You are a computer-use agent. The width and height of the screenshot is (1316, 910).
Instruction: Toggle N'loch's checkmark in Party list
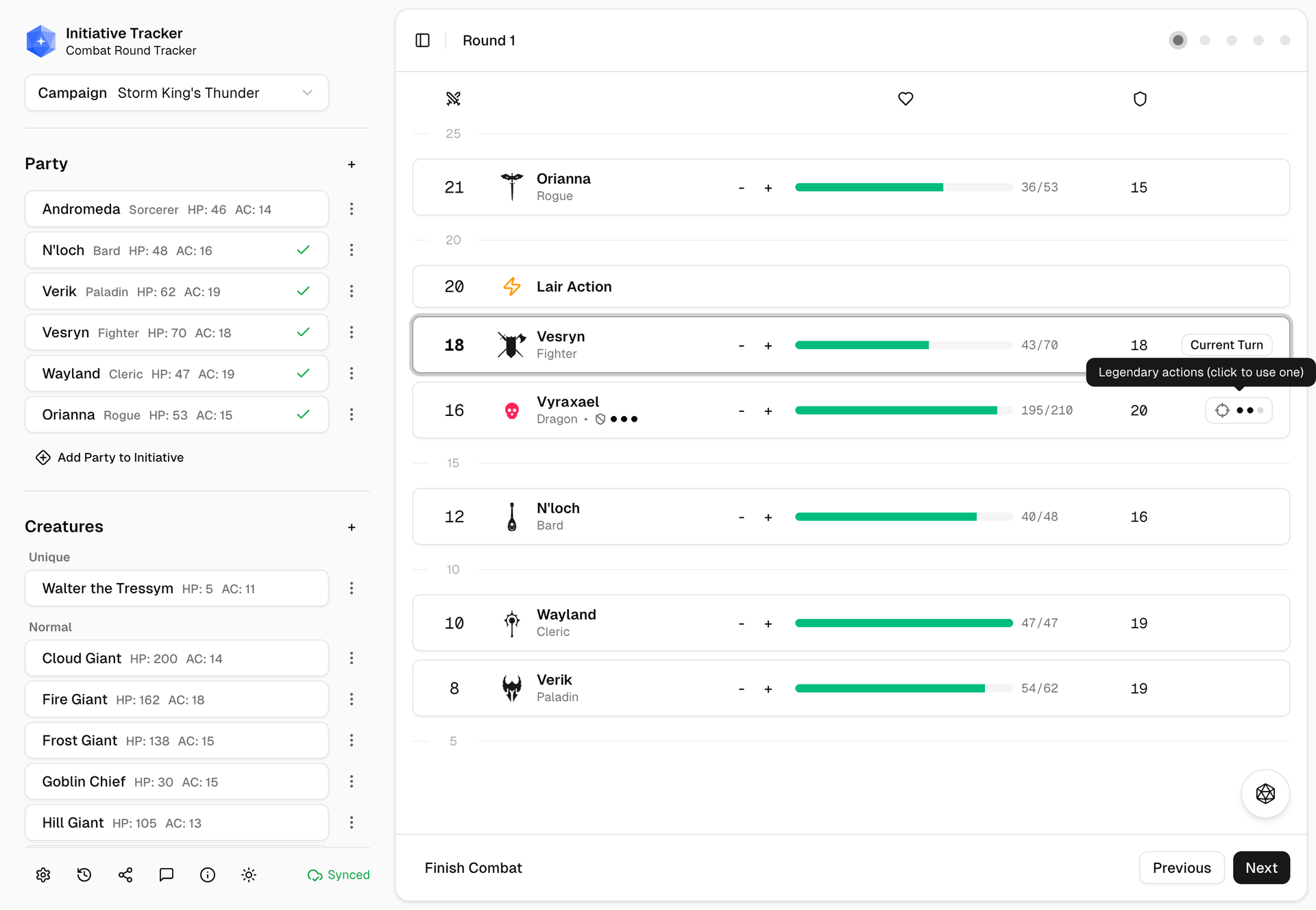[x=303, y=250]
